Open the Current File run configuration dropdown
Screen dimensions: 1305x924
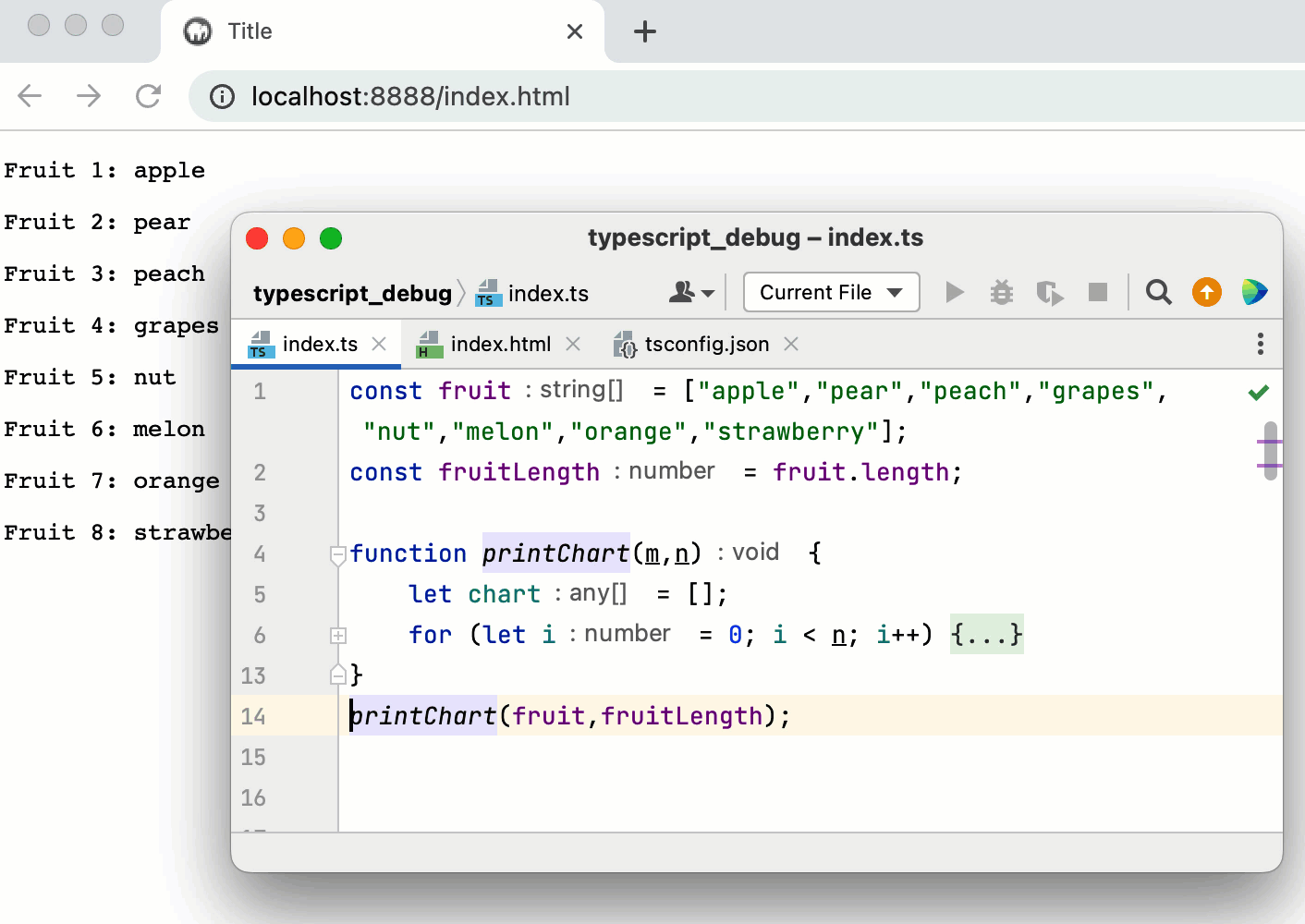coord(830,292)
